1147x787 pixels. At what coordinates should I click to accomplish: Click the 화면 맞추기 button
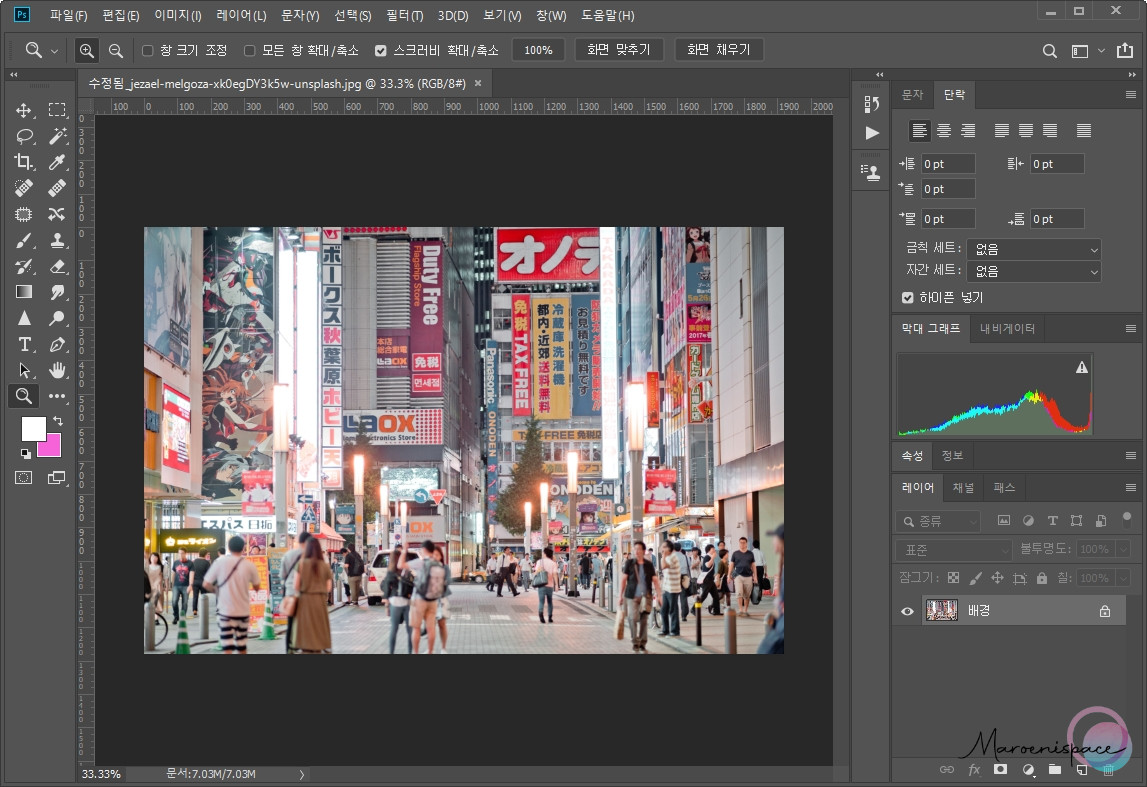[x=618, y=50]
